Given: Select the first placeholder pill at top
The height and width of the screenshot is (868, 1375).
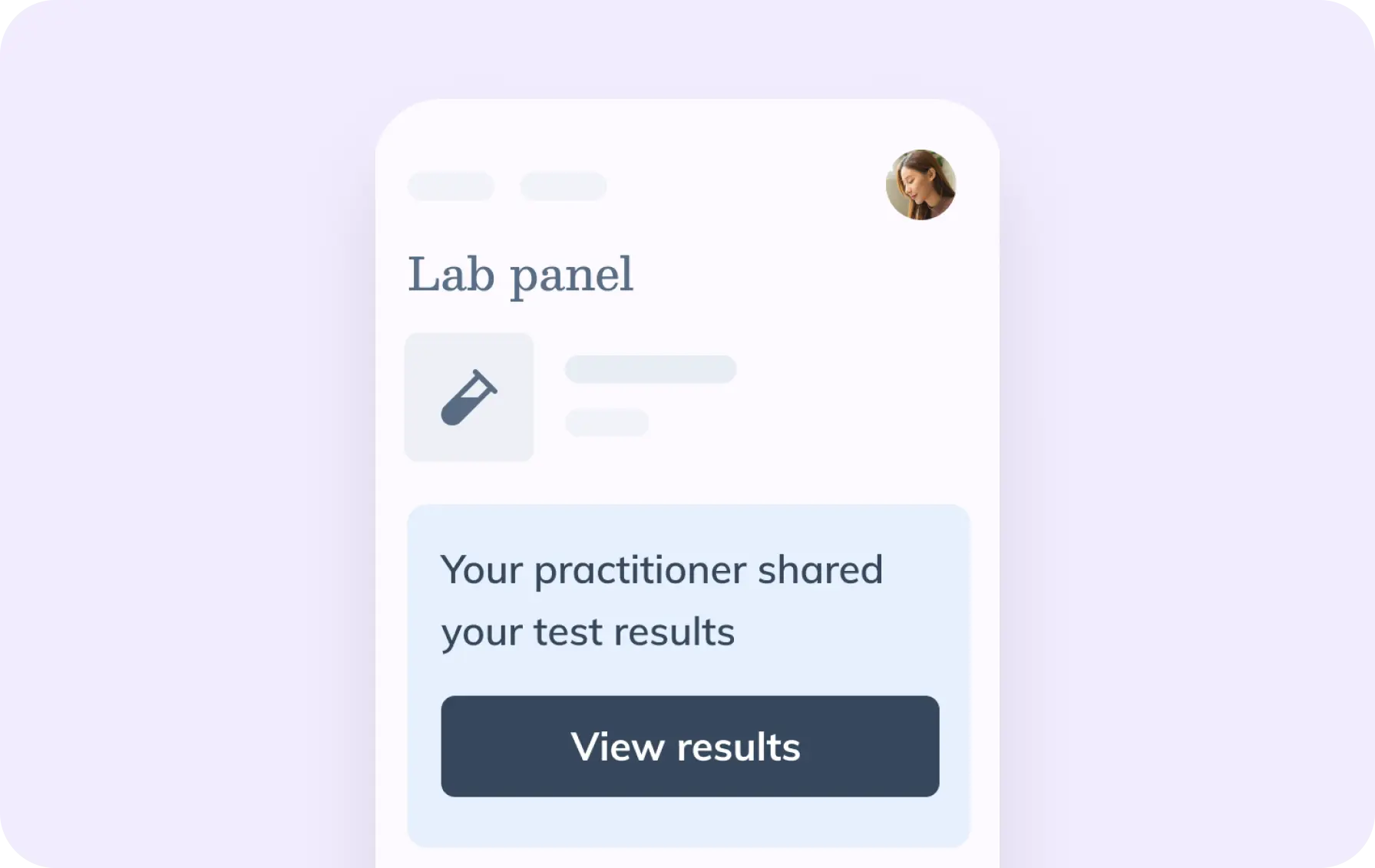Looking at the screenshot, I should [451, 186].
